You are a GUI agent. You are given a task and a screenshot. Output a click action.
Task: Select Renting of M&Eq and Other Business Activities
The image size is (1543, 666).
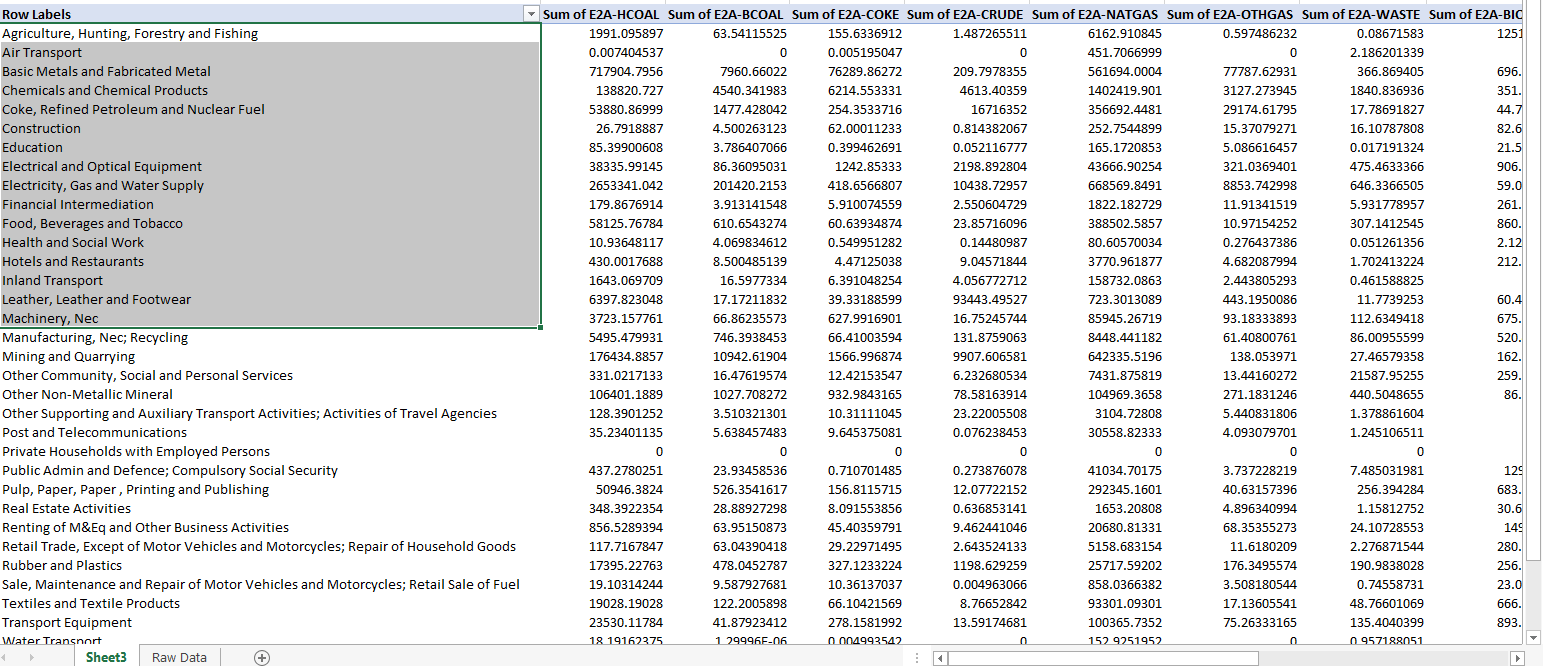pyautogui.click(x=145, y=528)
